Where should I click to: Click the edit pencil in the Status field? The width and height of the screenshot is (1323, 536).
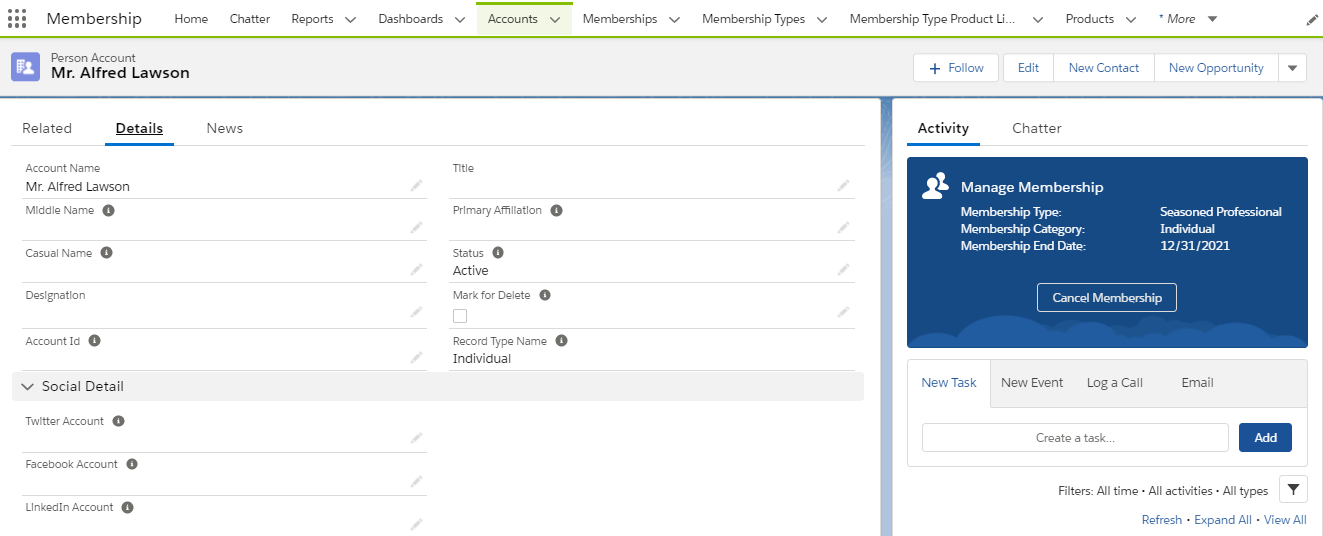pyautogui.click(x=843, y=270)
